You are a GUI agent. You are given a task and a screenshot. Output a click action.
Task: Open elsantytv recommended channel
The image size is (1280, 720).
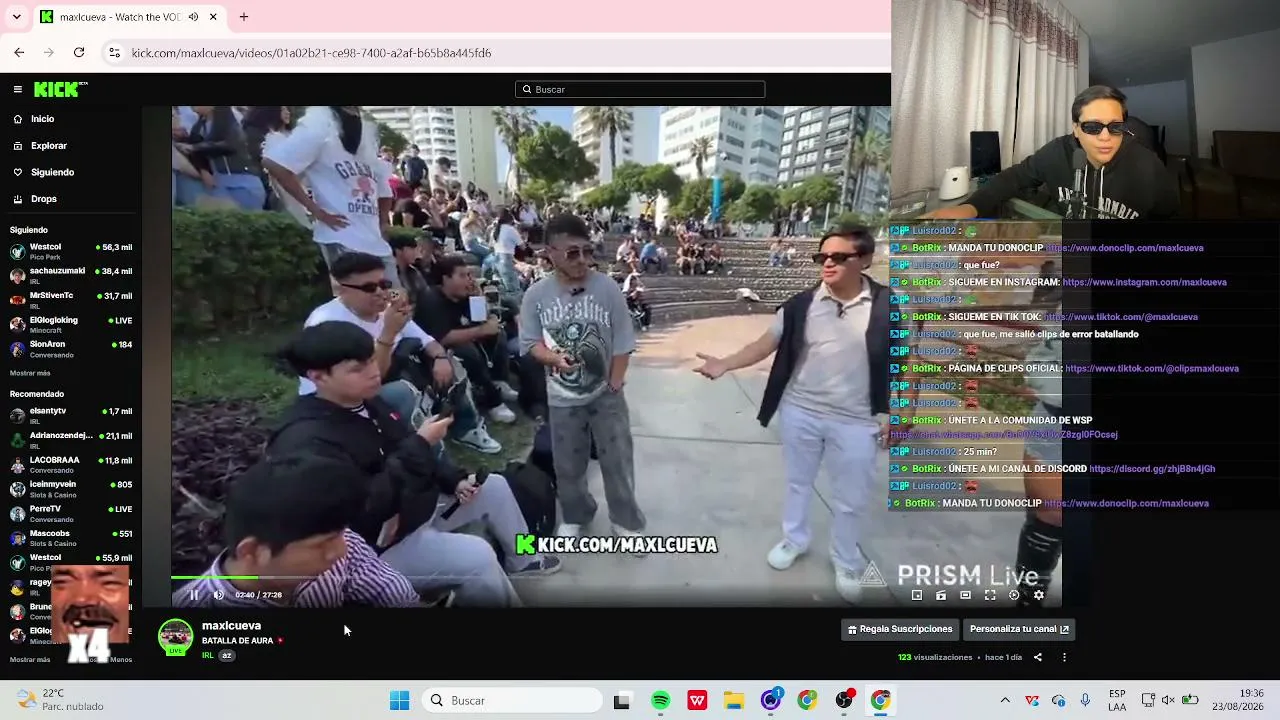click(70, 415)
